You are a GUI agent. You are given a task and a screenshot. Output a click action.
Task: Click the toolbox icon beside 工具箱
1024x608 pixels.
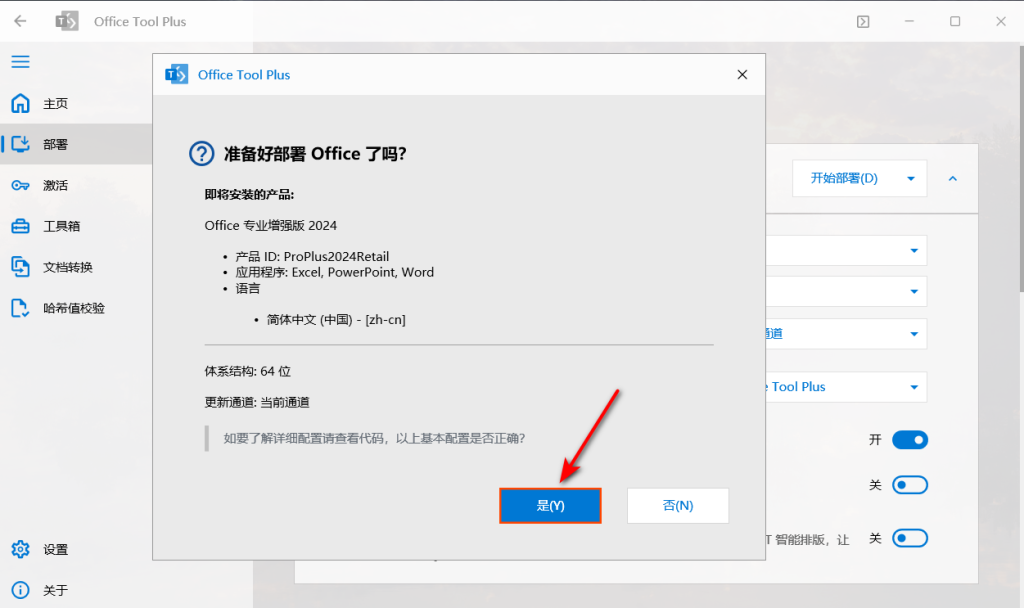20,227
